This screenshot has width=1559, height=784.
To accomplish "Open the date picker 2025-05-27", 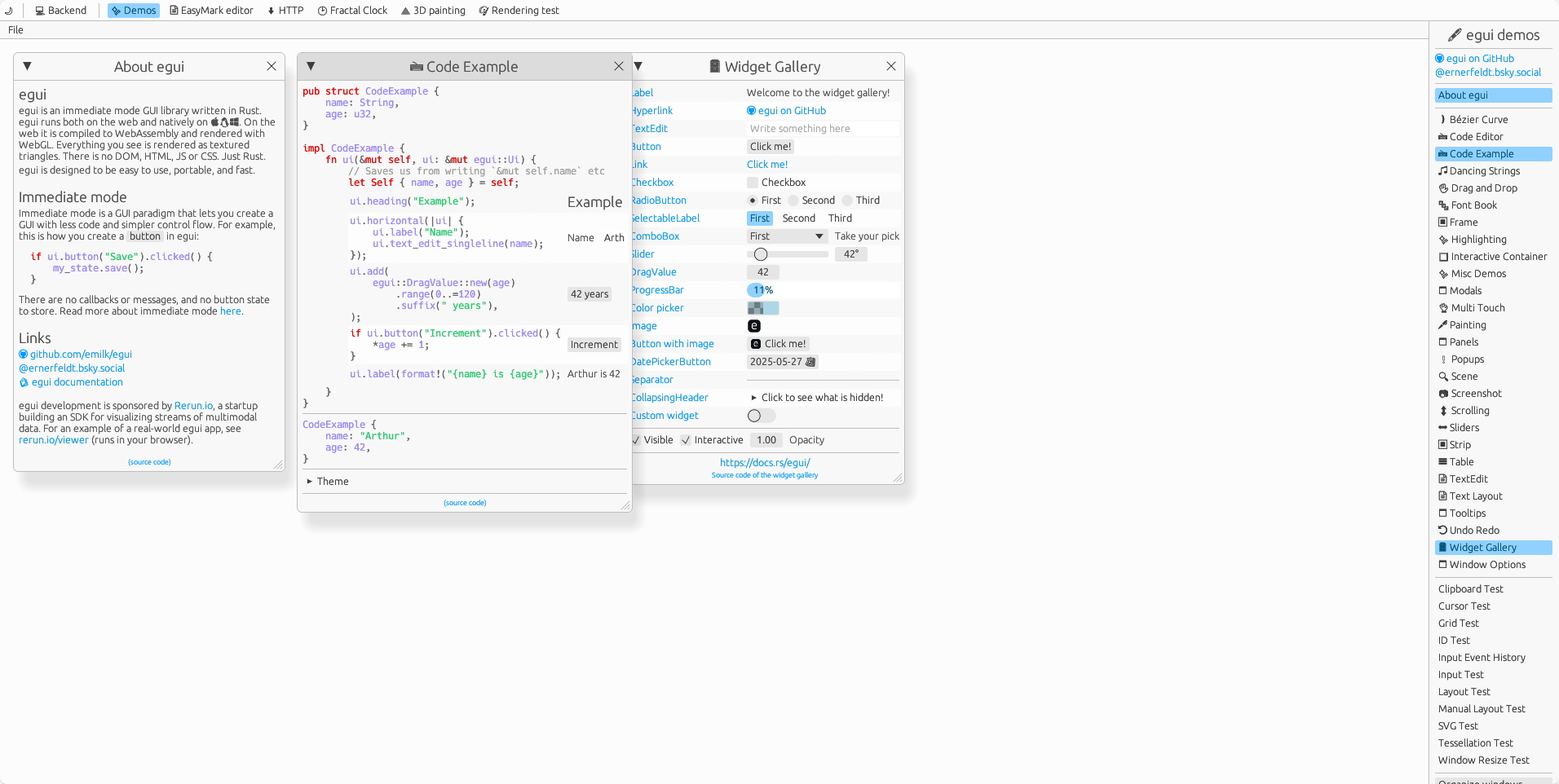I will 782,362.
